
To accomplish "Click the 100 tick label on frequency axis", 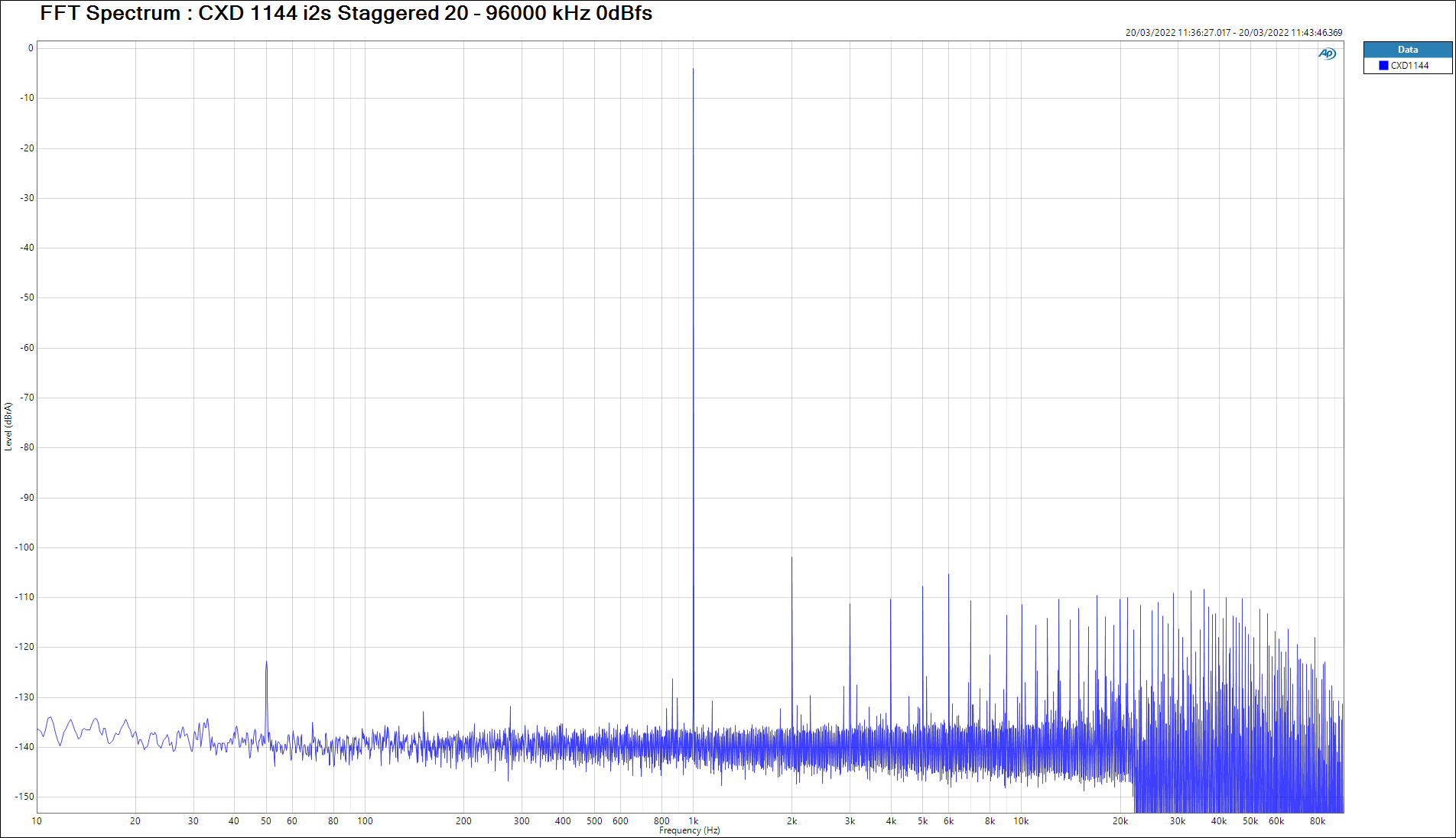I will click(365, 821).
